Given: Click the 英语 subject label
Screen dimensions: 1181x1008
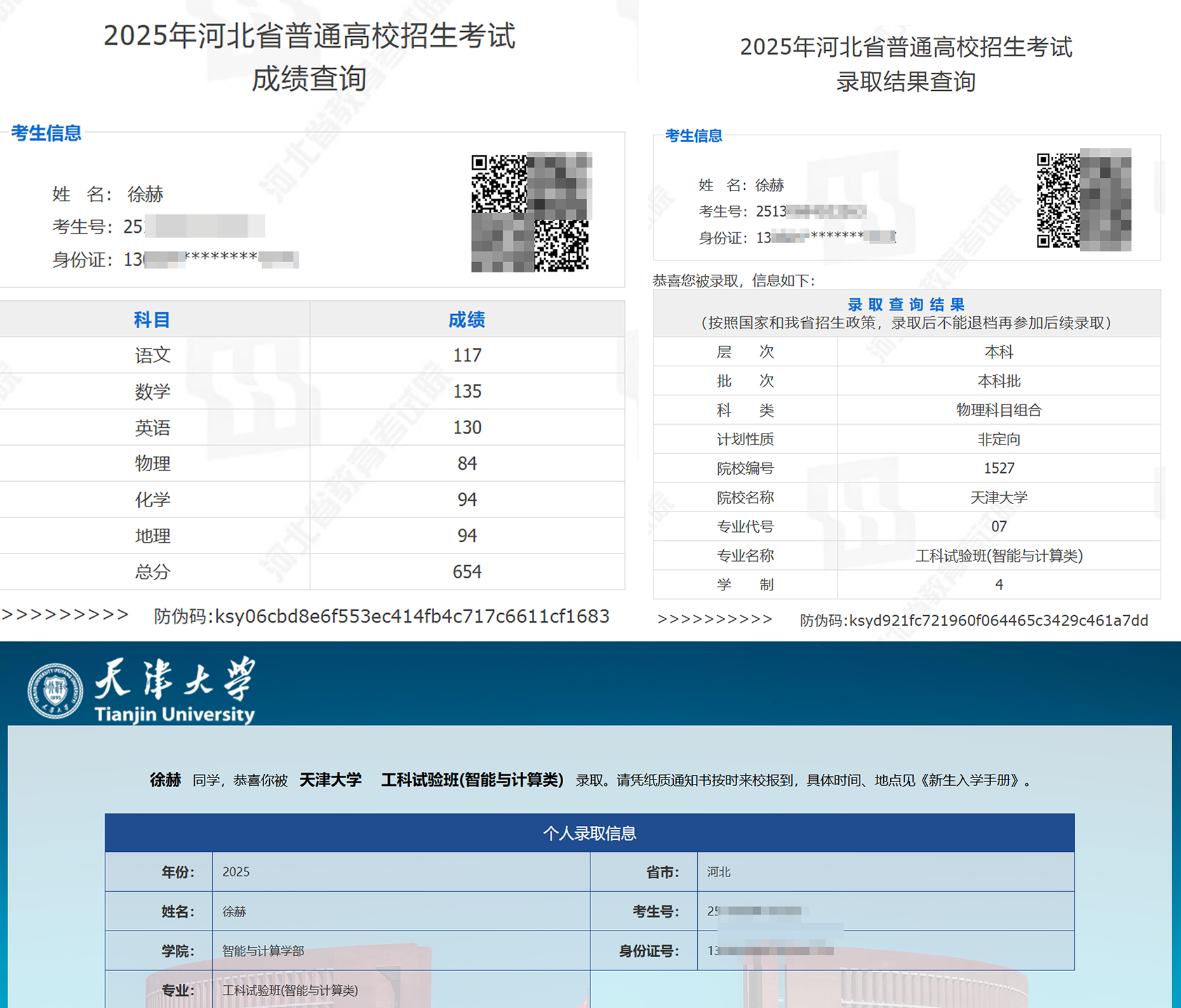Looking at the screenshot, I should pyautogui.click(x=152, y=427).
